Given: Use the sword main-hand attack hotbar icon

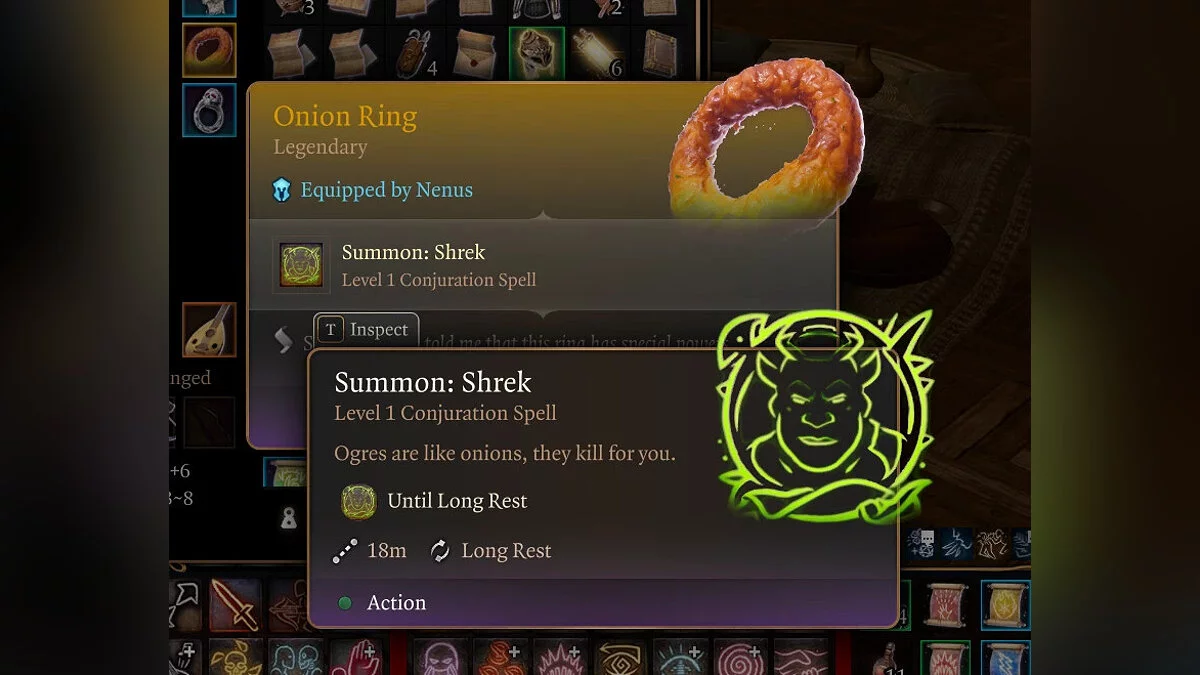Looking at the screenshot, I should point(235,604).
